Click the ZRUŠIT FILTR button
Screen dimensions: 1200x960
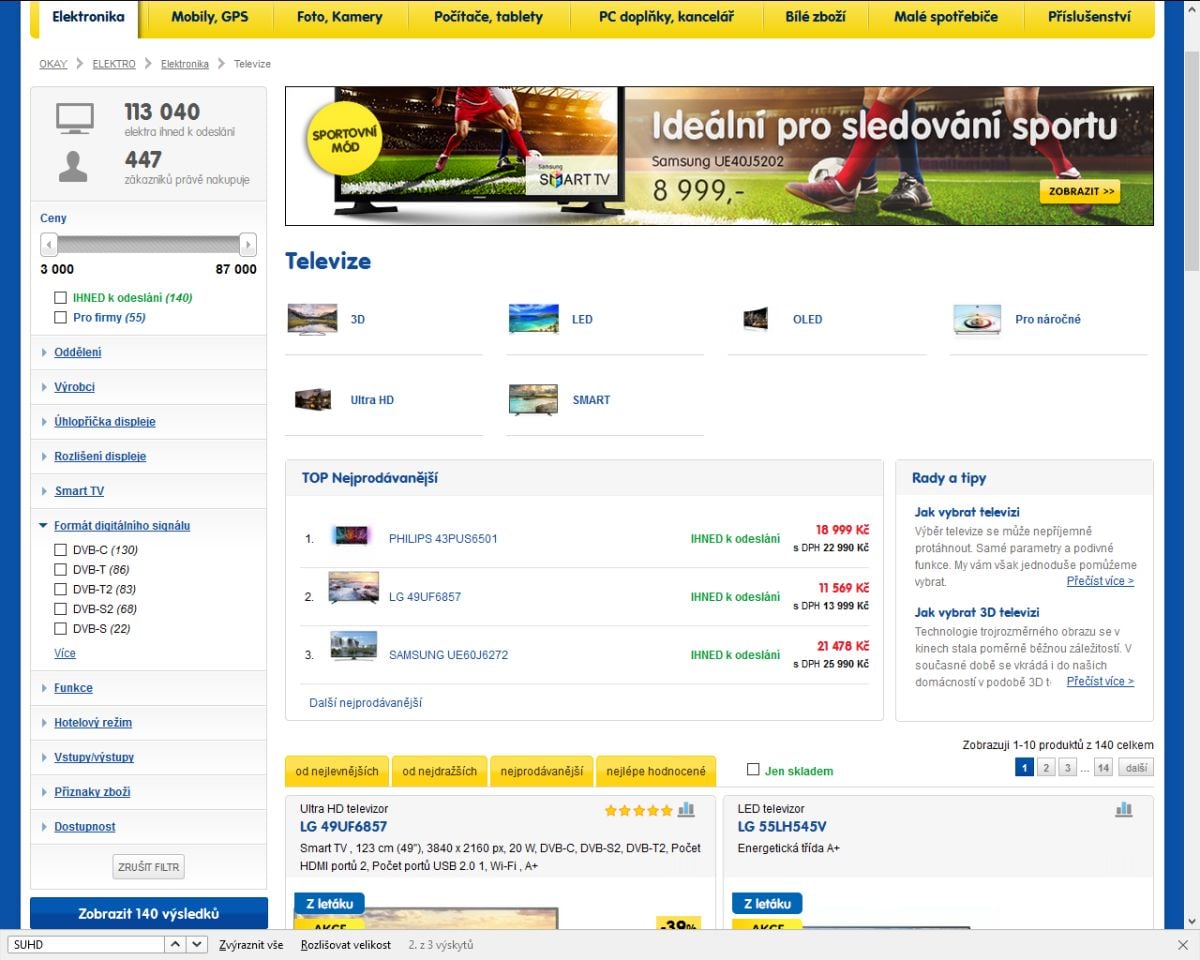tap(149, 867)
